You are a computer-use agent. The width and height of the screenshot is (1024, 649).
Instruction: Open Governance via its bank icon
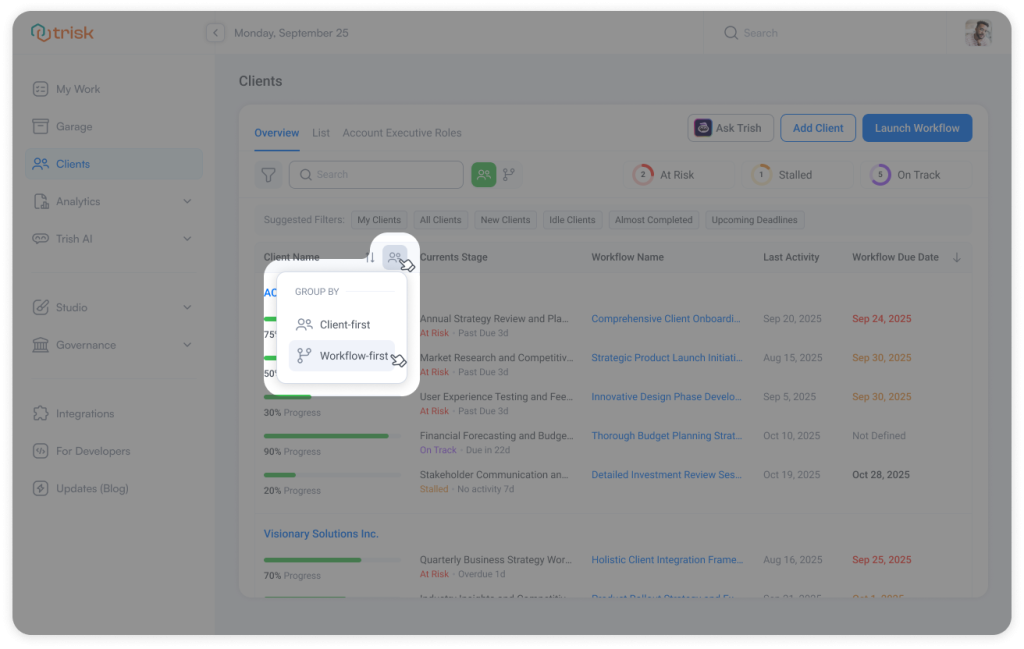tap(39, 344)
